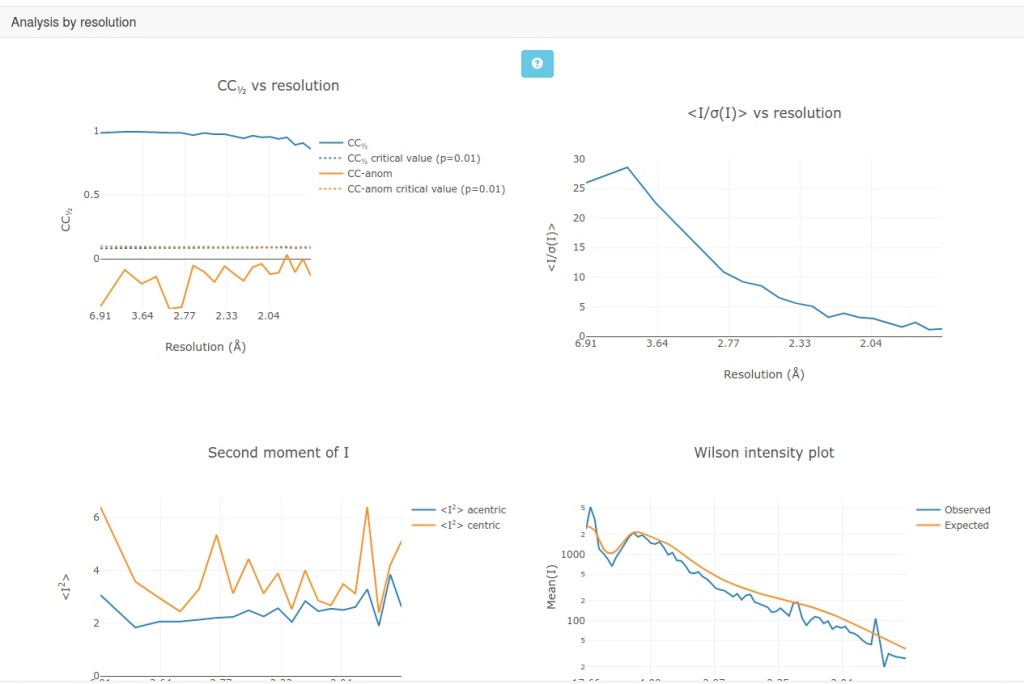Click Resolution (Å) axis label under <I/σ(I)> plot
The image size is (1024, 684).
pyautogui.click(x=763, y=374)
